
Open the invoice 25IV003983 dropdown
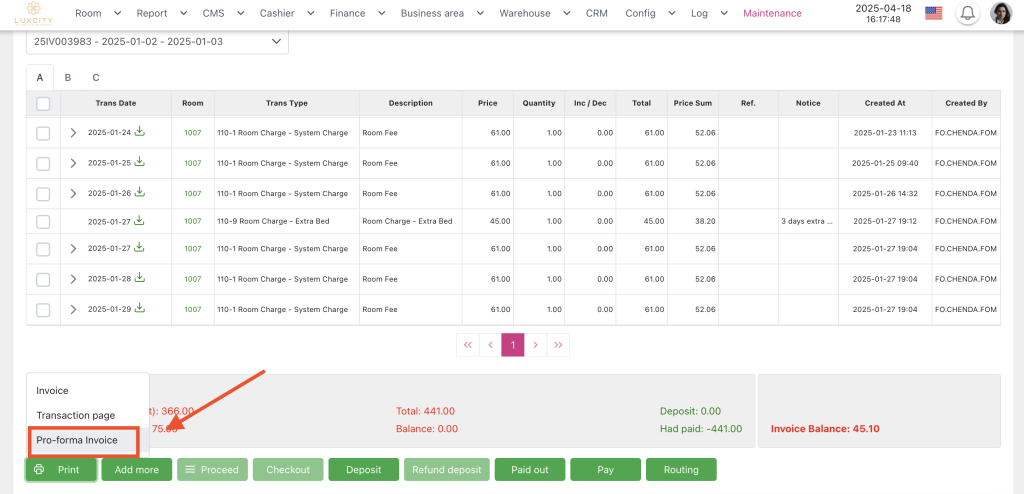(157, 41)
